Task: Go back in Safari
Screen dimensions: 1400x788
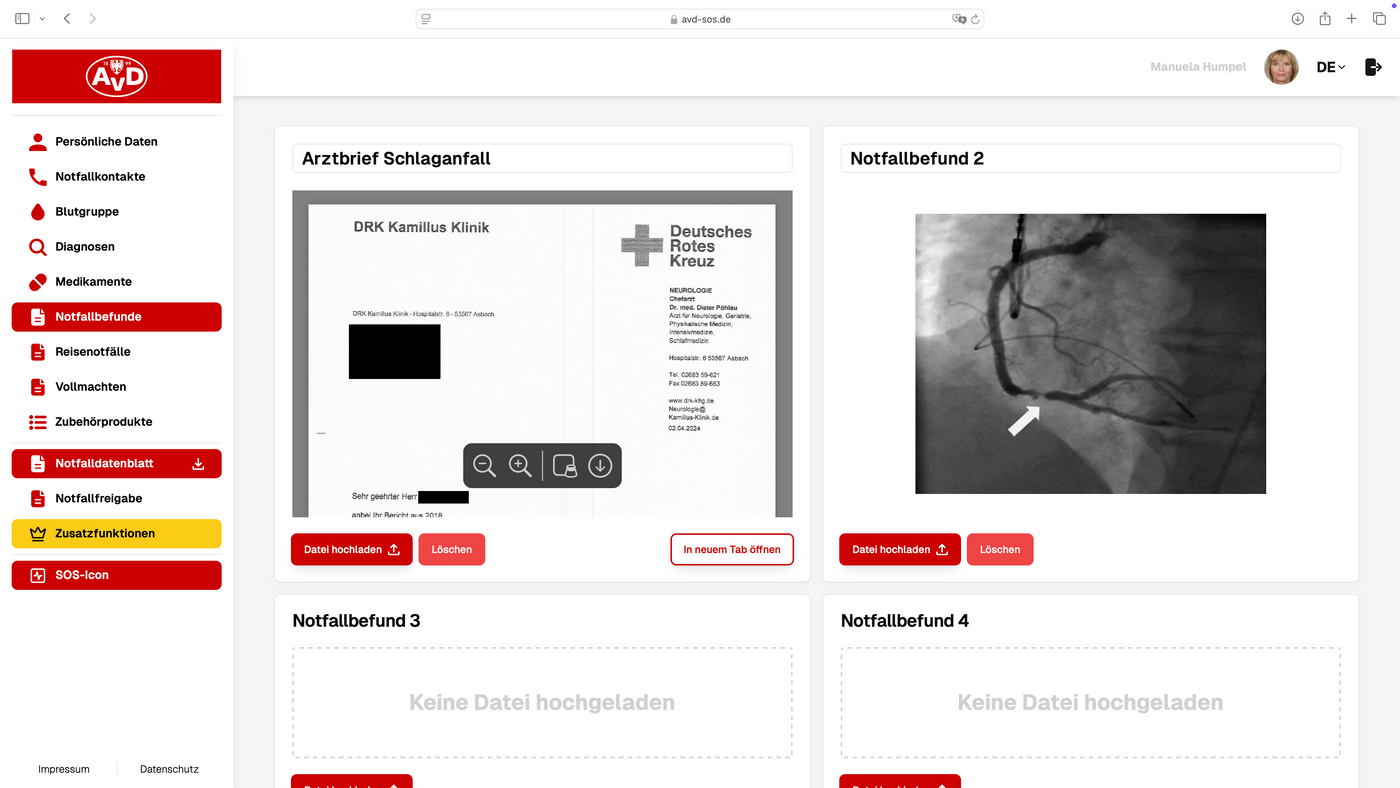Action: coord(67,19)
